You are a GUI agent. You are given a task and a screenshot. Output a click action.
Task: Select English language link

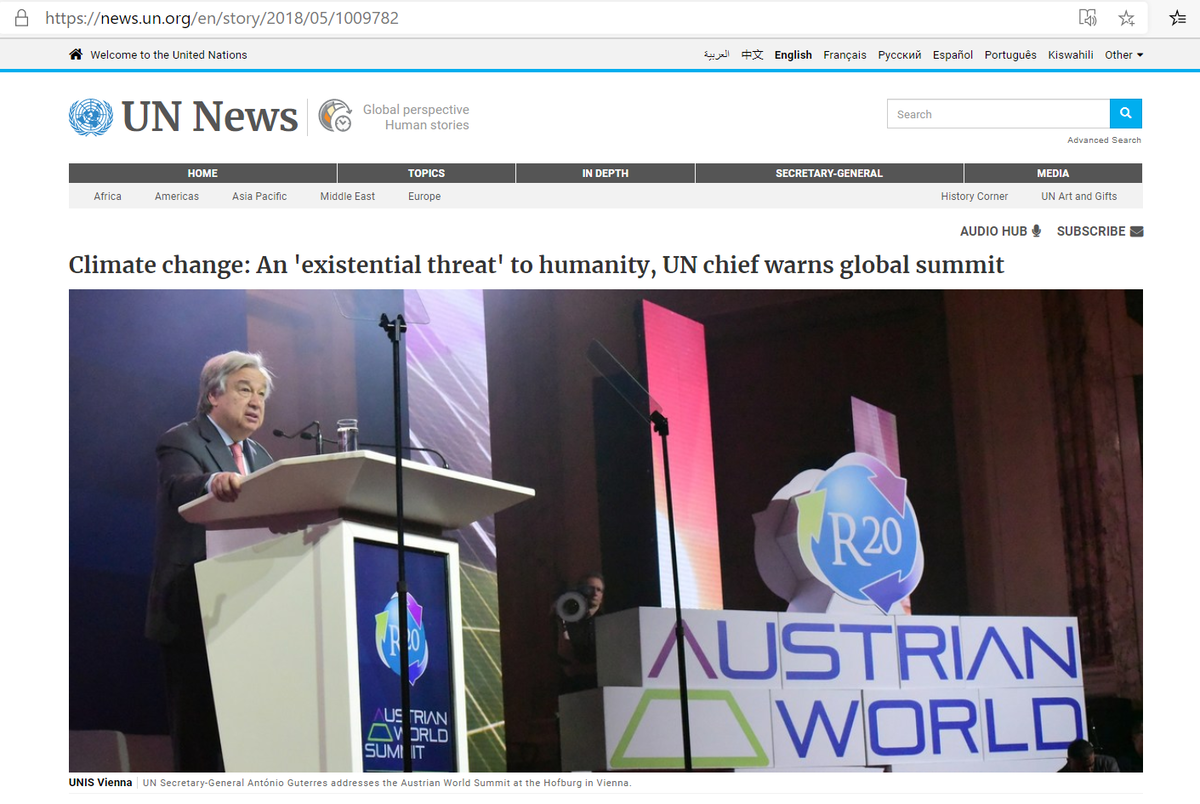[793, 55]
